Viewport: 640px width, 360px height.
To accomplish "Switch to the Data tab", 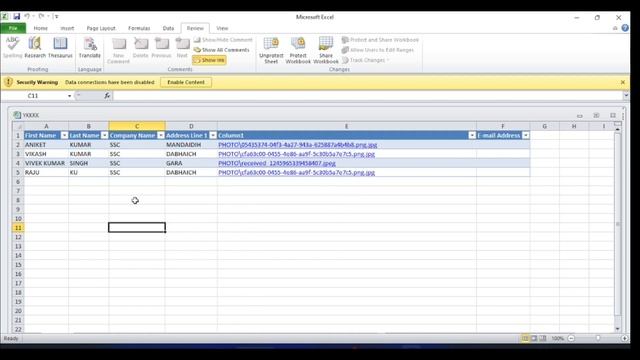I will point(168,28).
